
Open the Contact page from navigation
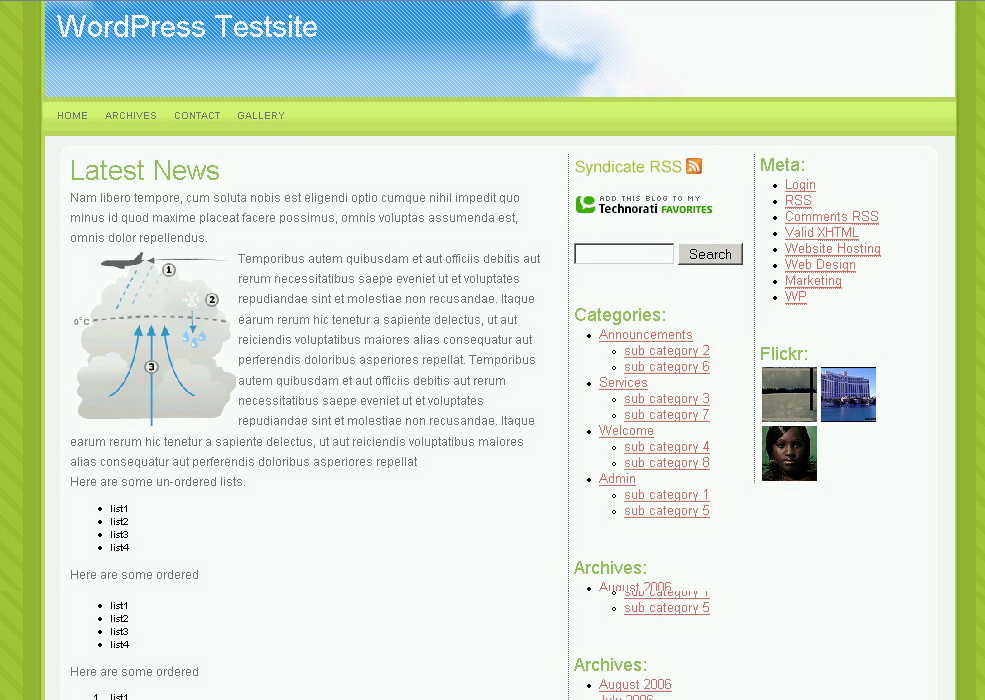[x=197, y=116]
